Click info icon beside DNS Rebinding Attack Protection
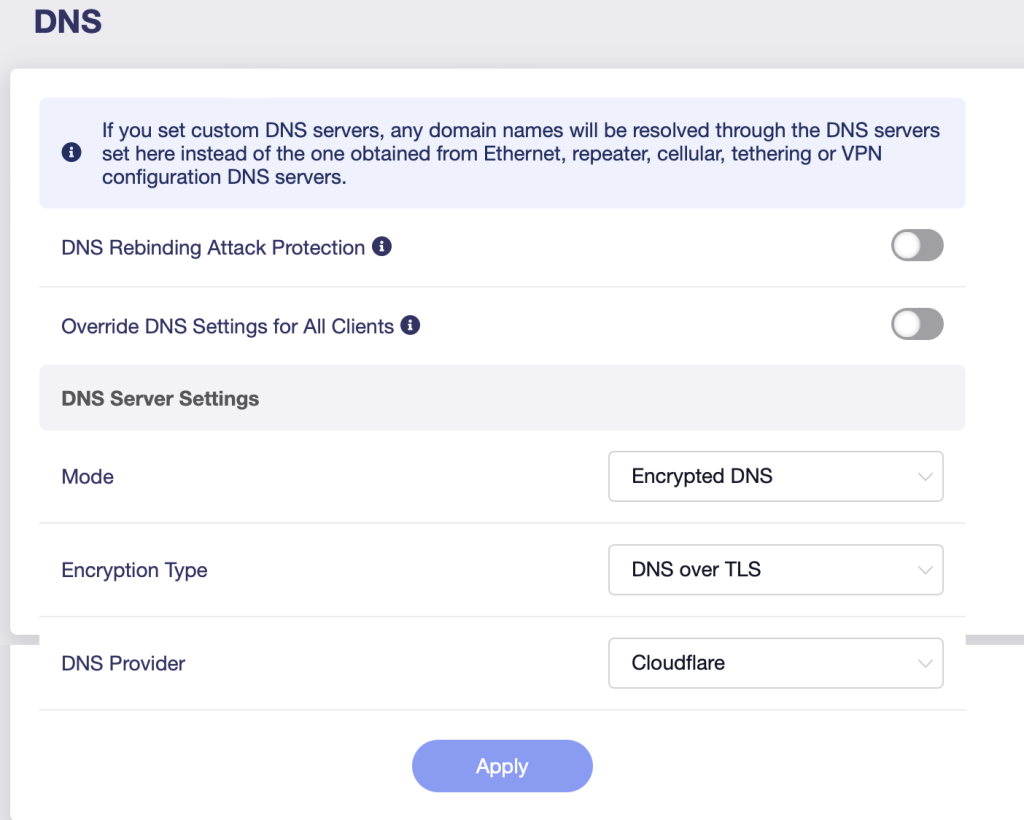This screenshot has width=1024, height=820. coord(381,246)
